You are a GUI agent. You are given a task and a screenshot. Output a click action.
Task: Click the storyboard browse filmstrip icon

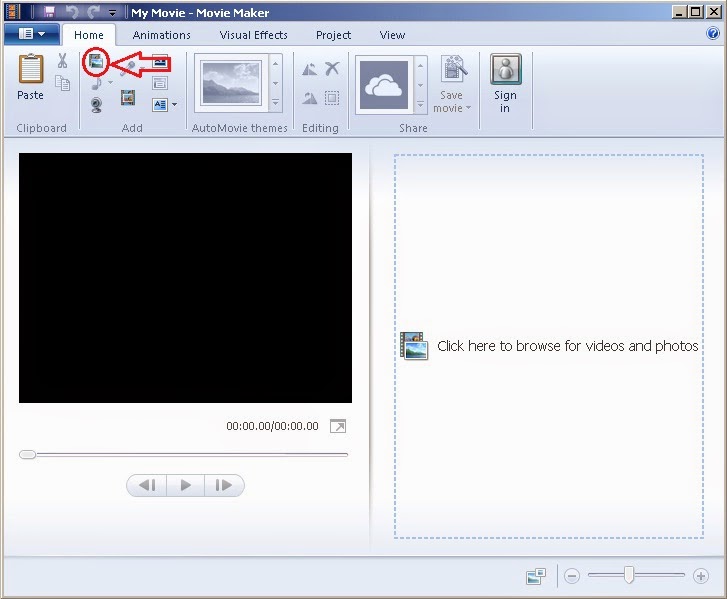click(414, 346)
